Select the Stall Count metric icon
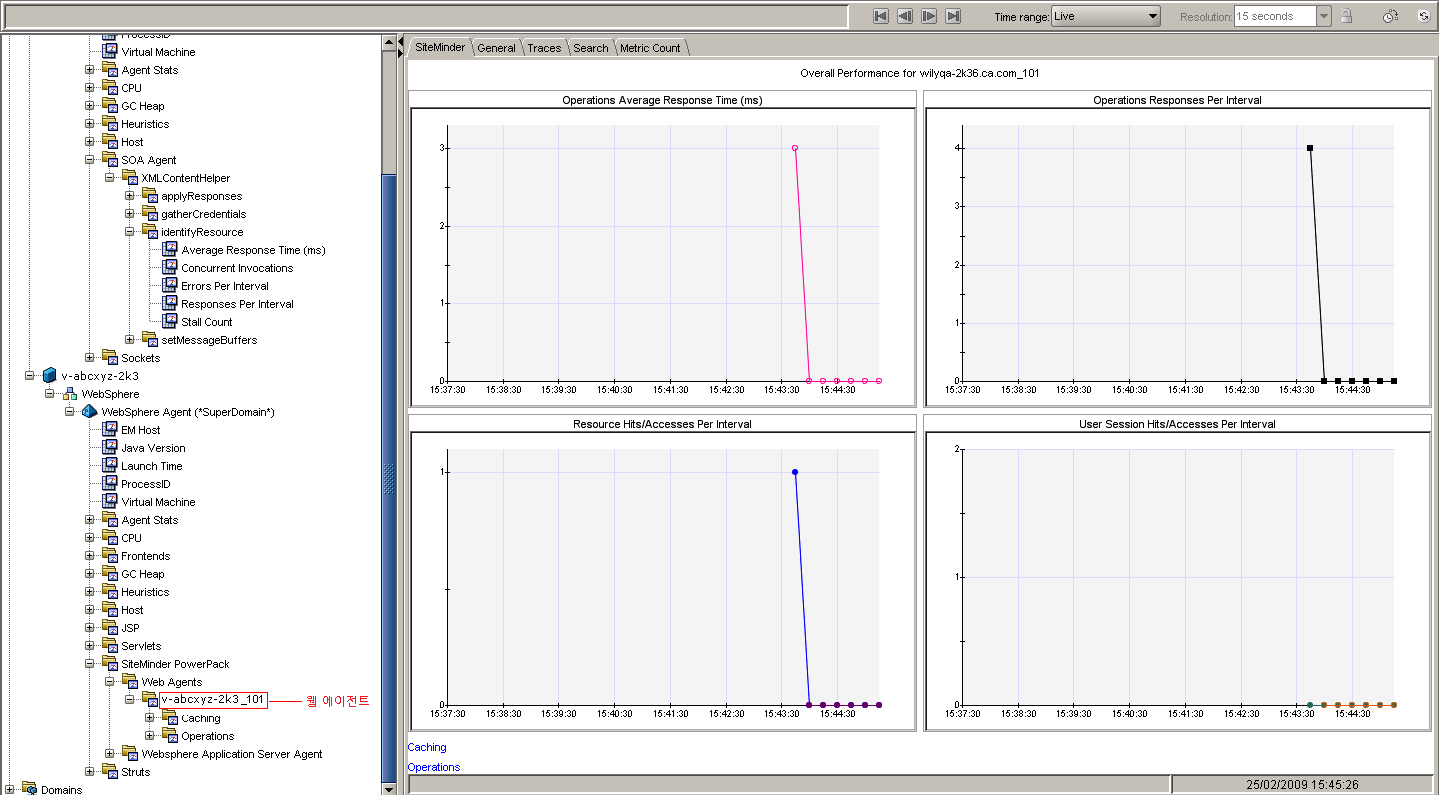Viewport: 1440px width, 795px height. point(169,322)
